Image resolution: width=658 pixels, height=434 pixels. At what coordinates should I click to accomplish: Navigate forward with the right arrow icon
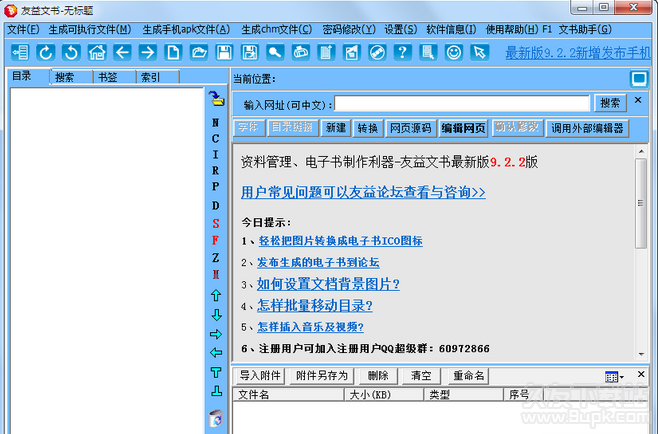click(148, 52)
